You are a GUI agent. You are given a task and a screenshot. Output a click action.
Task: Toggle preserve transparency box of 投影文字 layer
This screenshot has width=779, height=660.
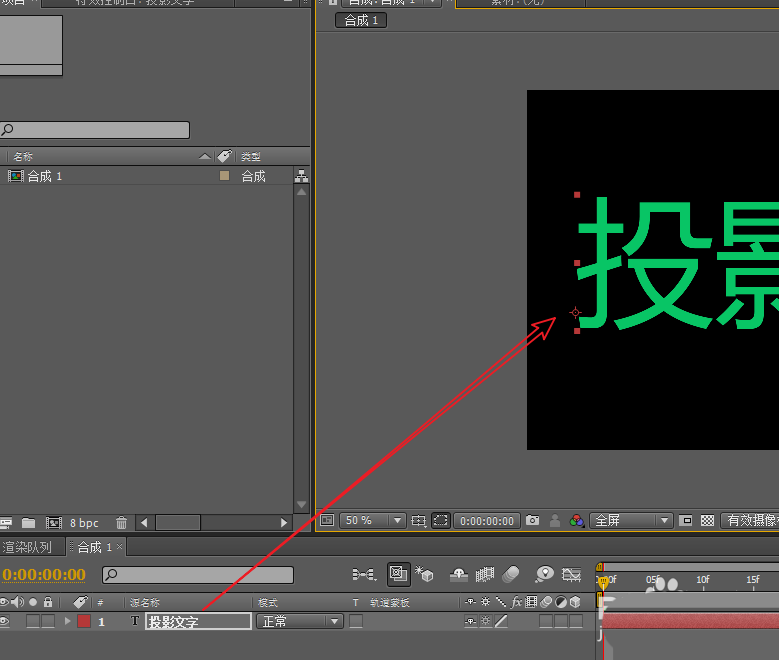[x=356, y=621]
